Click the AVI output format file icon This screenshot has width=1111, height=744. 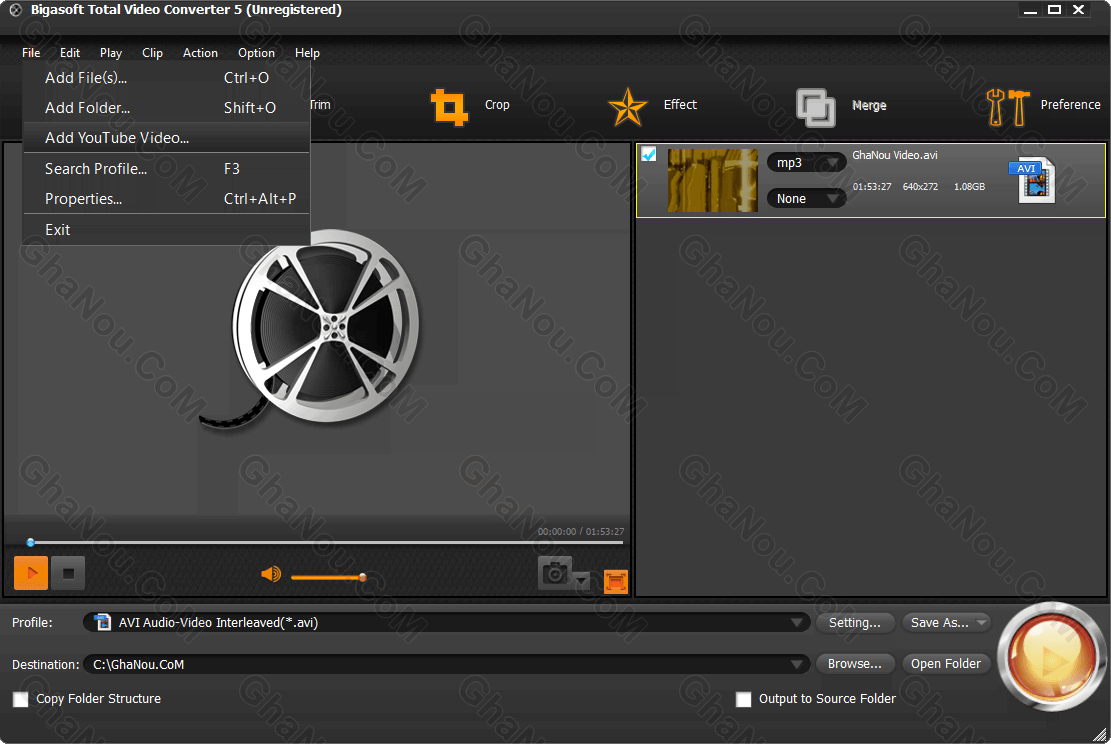click(x=1032, y=180)
